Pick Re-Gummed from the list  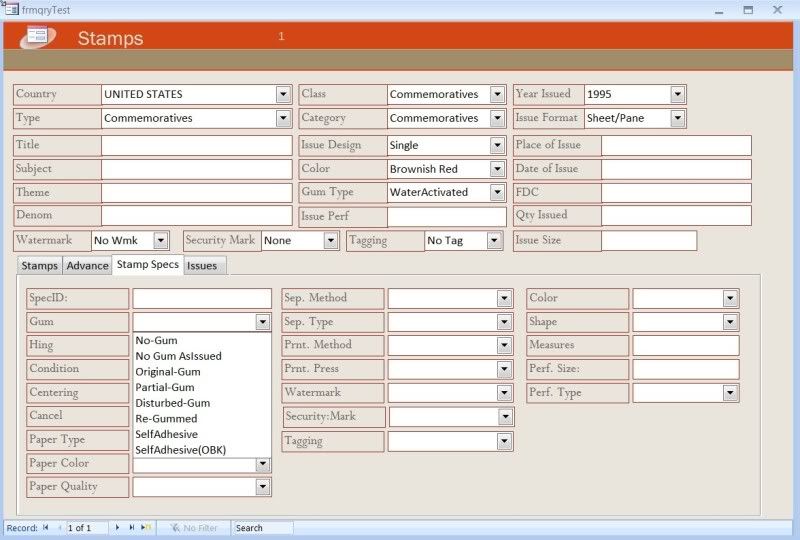coord(202,419)
